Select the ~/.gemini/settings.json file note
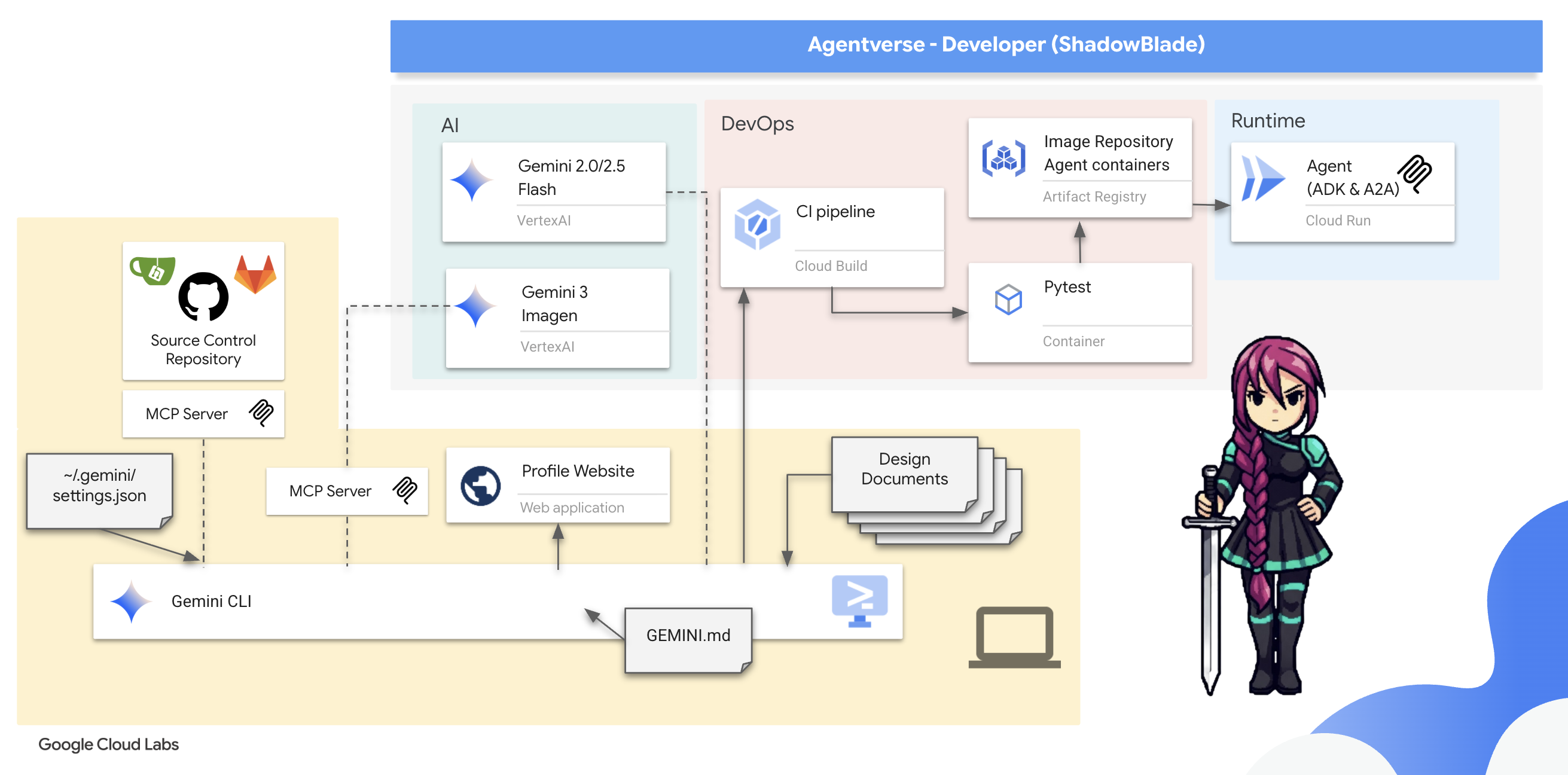 tap(99, 488)
